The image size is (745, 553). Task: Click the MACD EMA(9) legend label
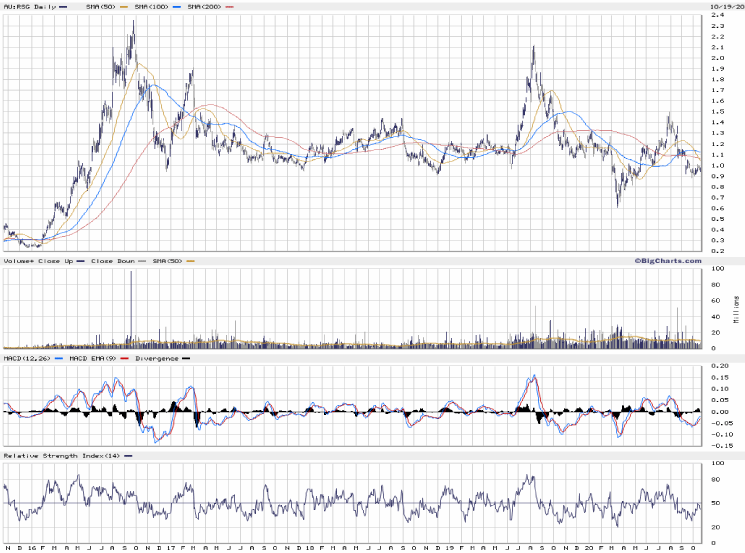pyautogui.click(x=93, y=358)
